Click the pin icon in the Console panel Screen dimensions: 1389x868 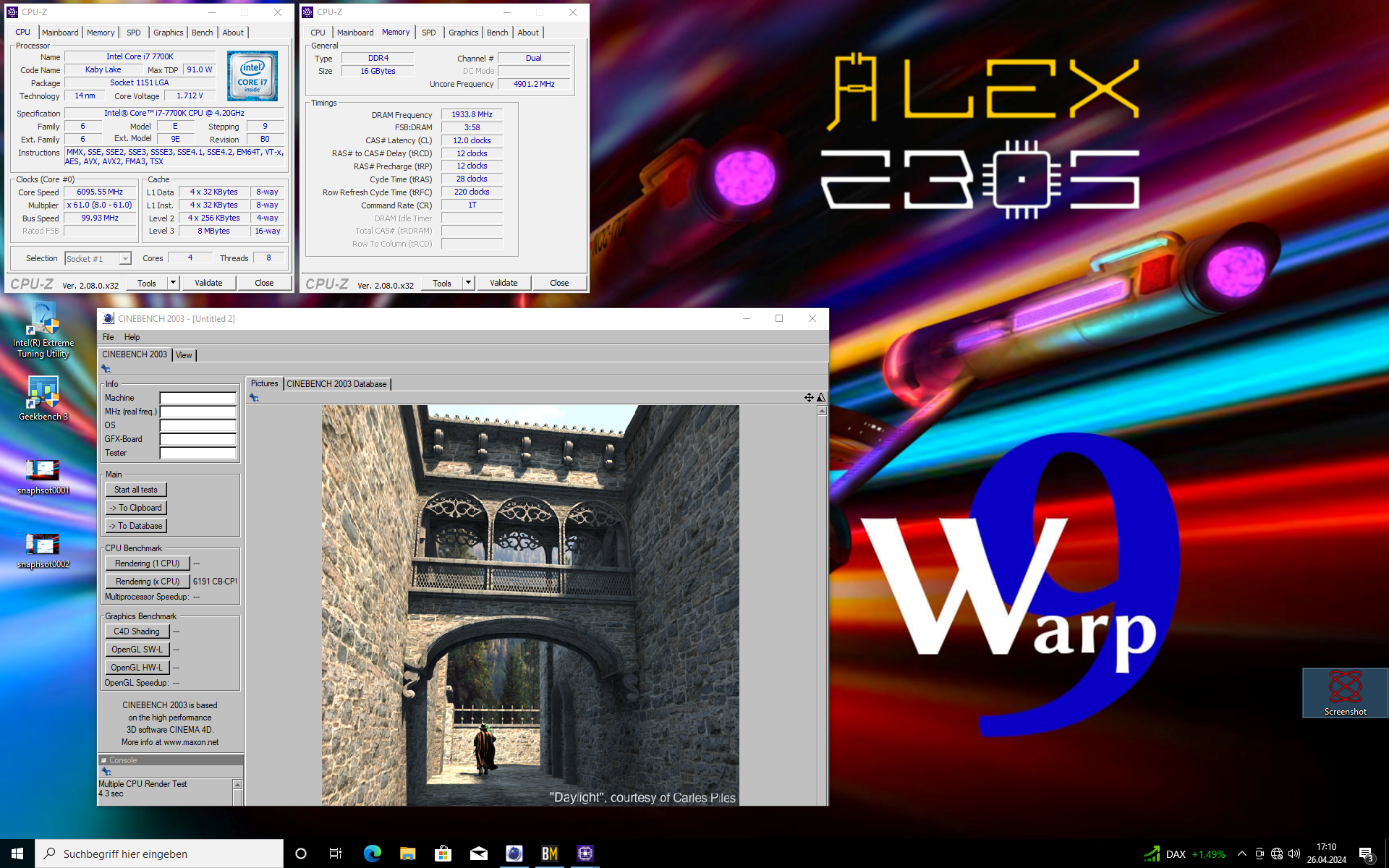click(x=106, y=772)
